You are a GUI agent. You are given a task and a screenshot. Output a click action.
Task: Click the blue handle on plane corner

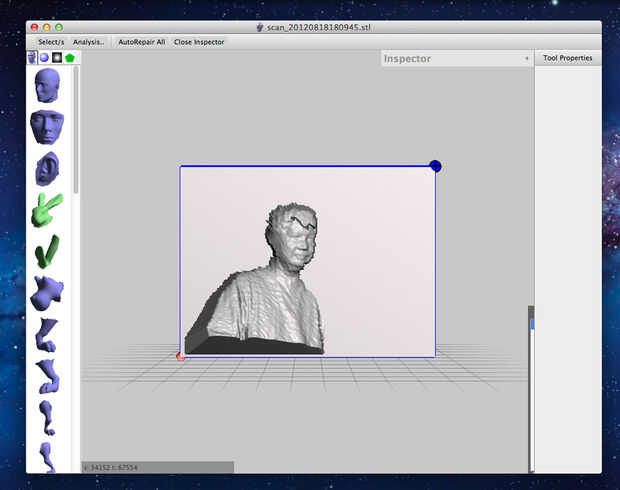pyautogui.click(x=435, y=166)
